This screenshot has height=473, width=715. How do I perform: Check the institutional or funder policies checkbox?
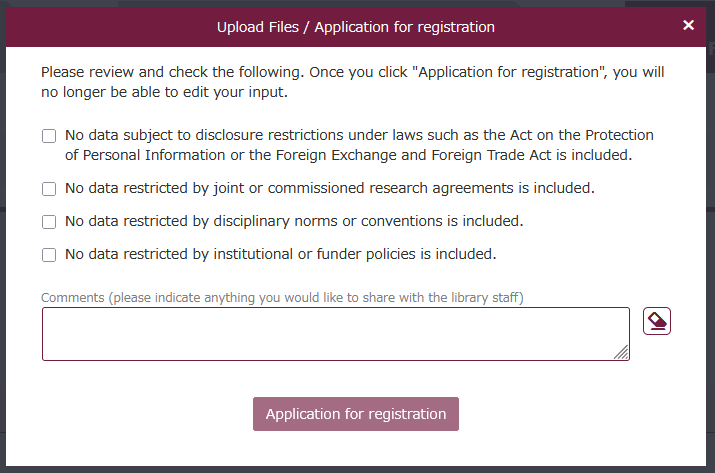[49, 255]
